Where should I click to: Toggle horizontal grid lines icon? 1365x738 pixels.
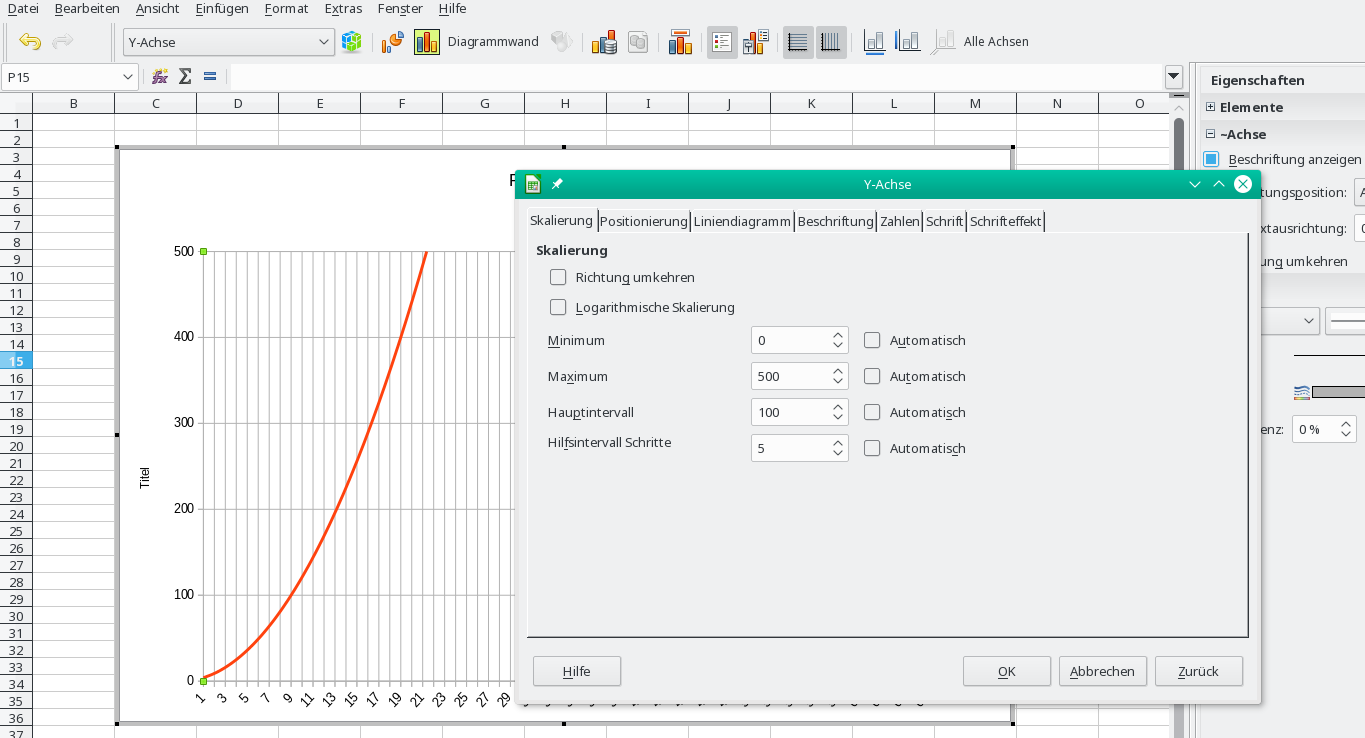pyautogui.click(x=797, y=42)
